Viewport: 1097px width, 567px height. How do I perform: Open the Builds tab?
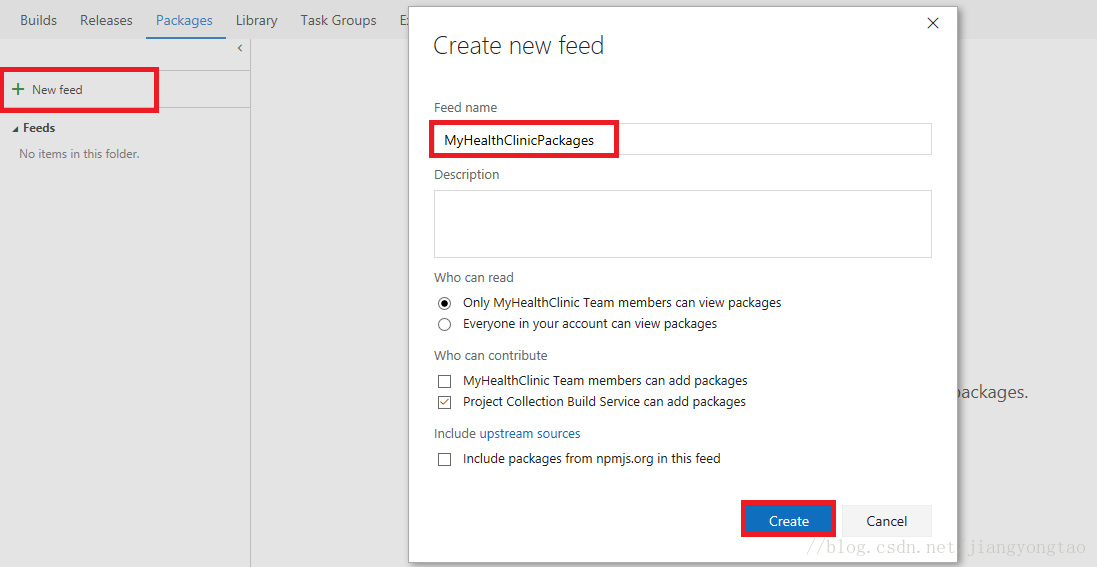pyautogui.click(x=38, y=20)
